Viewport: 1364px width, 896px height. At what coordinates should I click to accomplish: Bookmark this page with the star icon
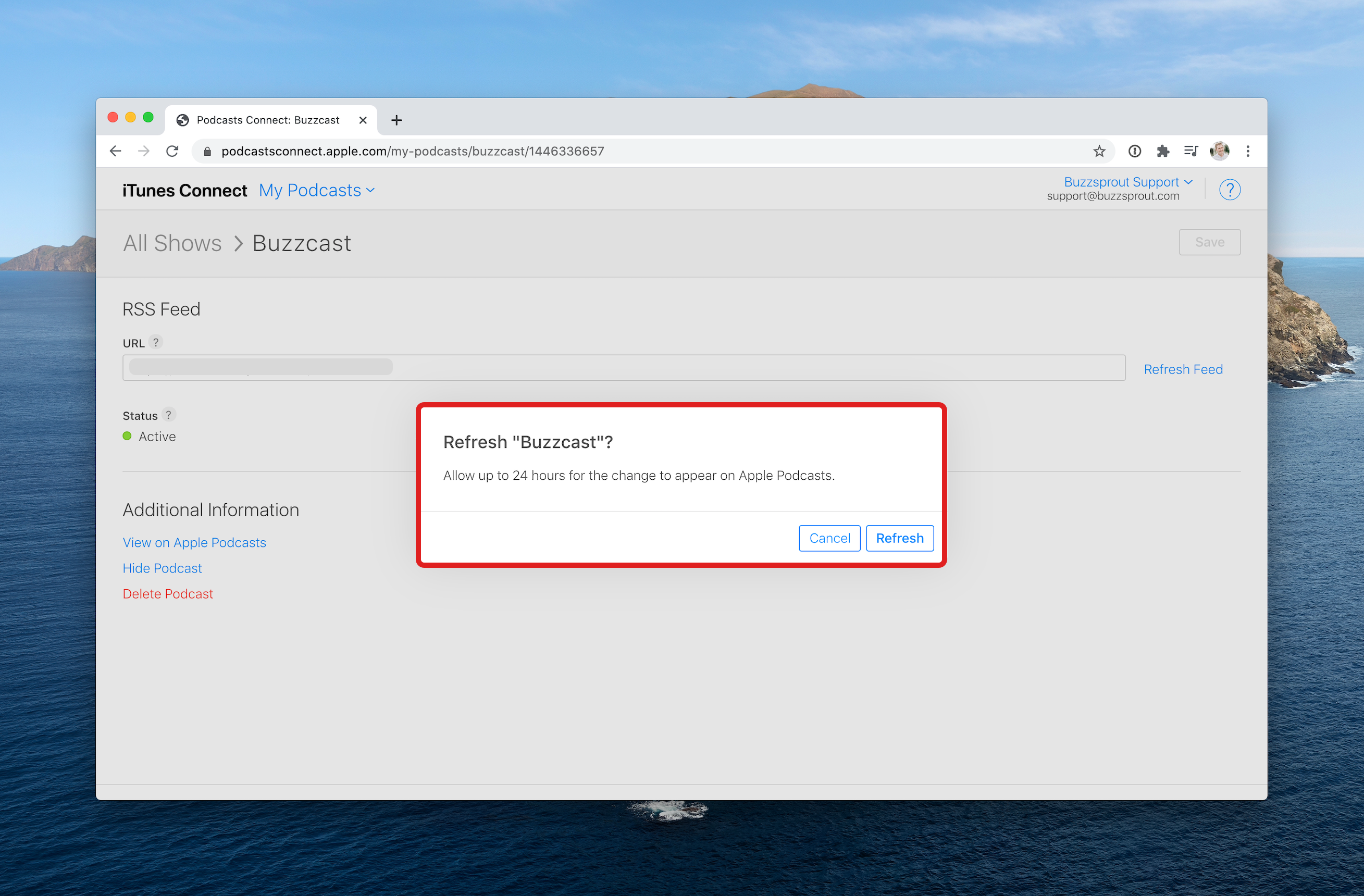[1099, 151]
